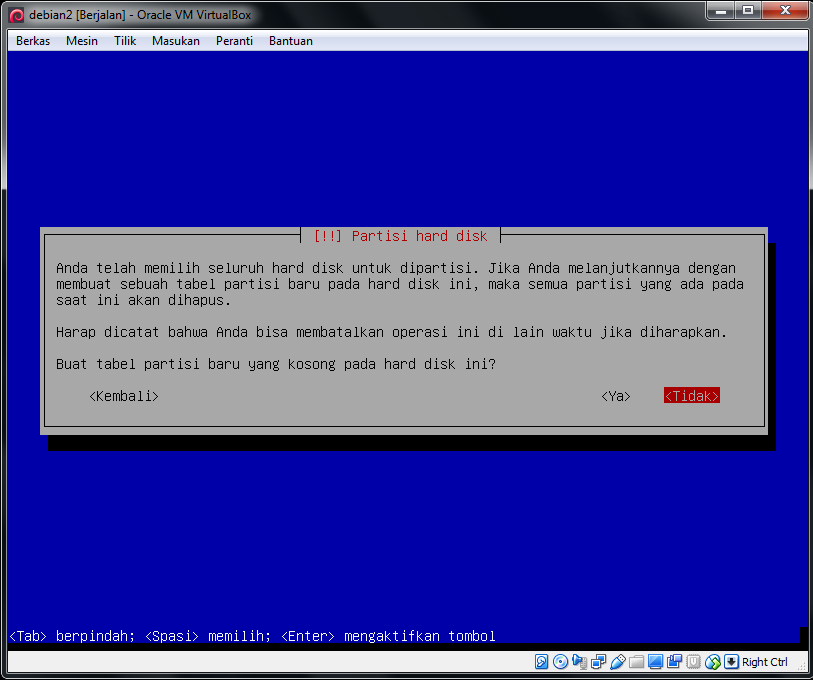Click the USB devices status icon
813x680 pixels.
point(618,661)
